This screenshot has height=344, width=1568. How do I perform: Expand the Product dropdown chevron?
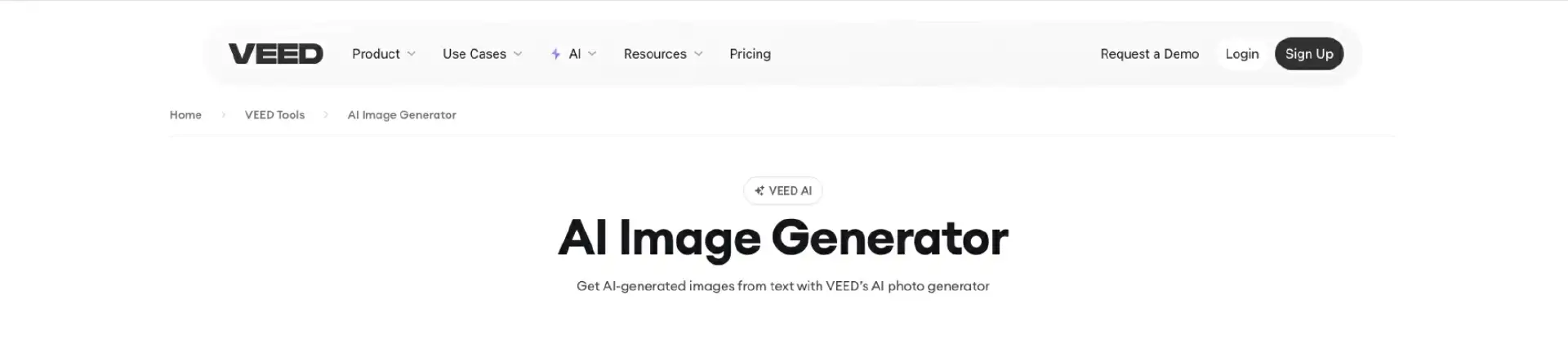[x=412, y=54]
